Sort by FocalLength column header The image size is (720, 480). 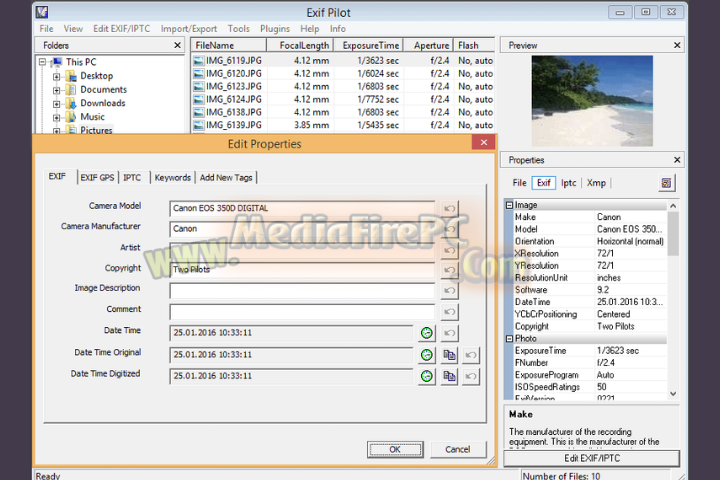[300, 45]
